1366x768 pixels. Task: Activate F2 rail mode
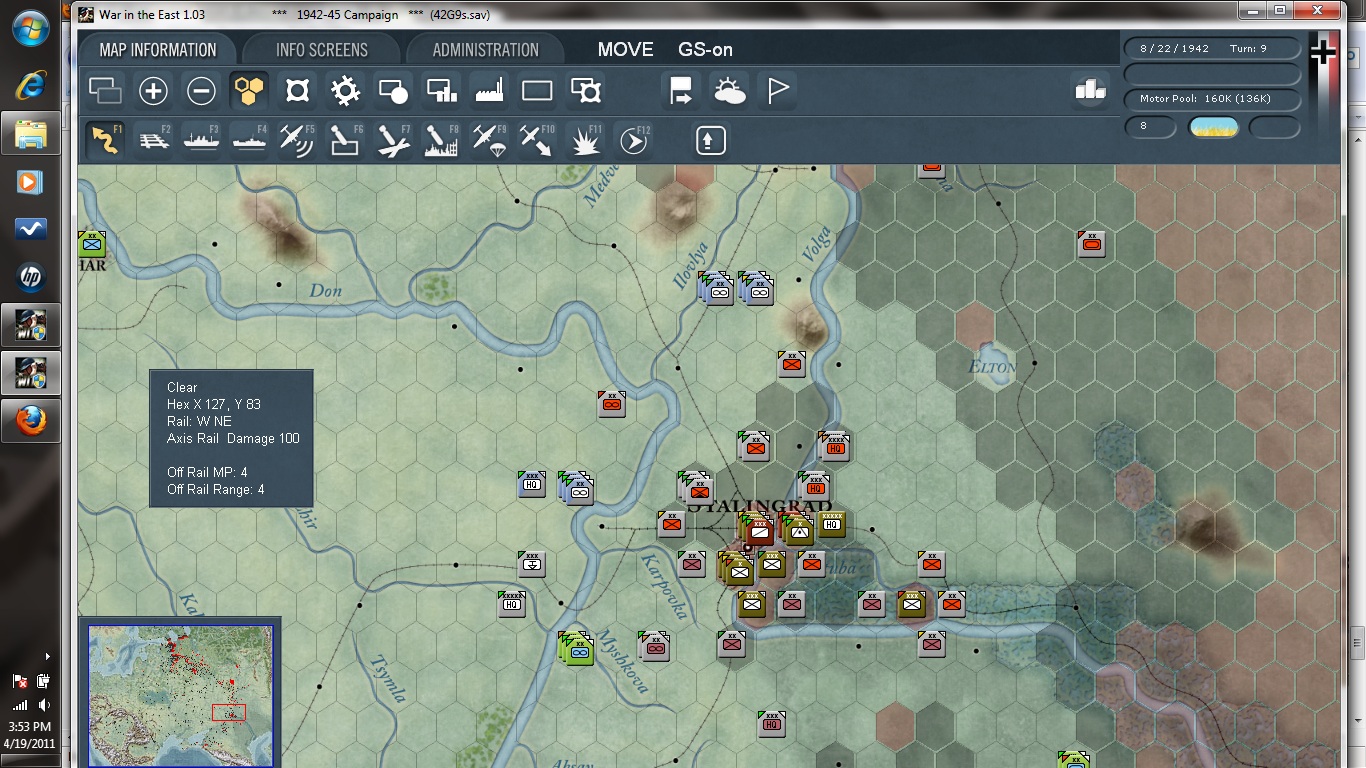coord(153,140)
